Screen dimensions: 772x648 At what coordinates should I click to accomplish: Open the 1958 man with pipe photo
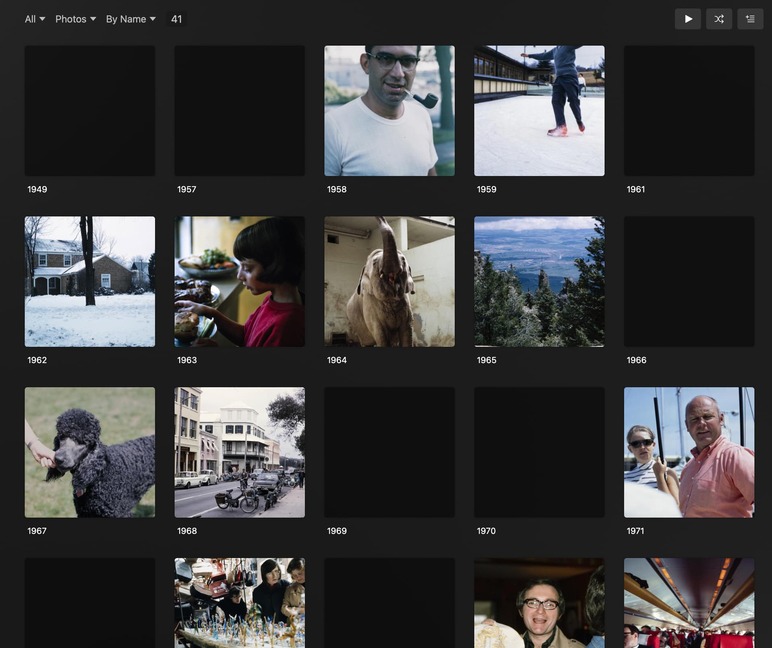pos(389,111)
